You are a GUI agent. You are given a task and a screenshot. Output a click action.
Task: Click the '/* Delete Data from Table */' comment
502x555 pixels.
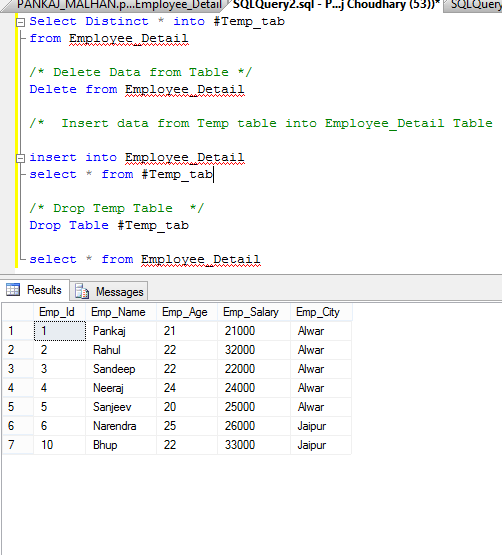[x=141, y=73]
